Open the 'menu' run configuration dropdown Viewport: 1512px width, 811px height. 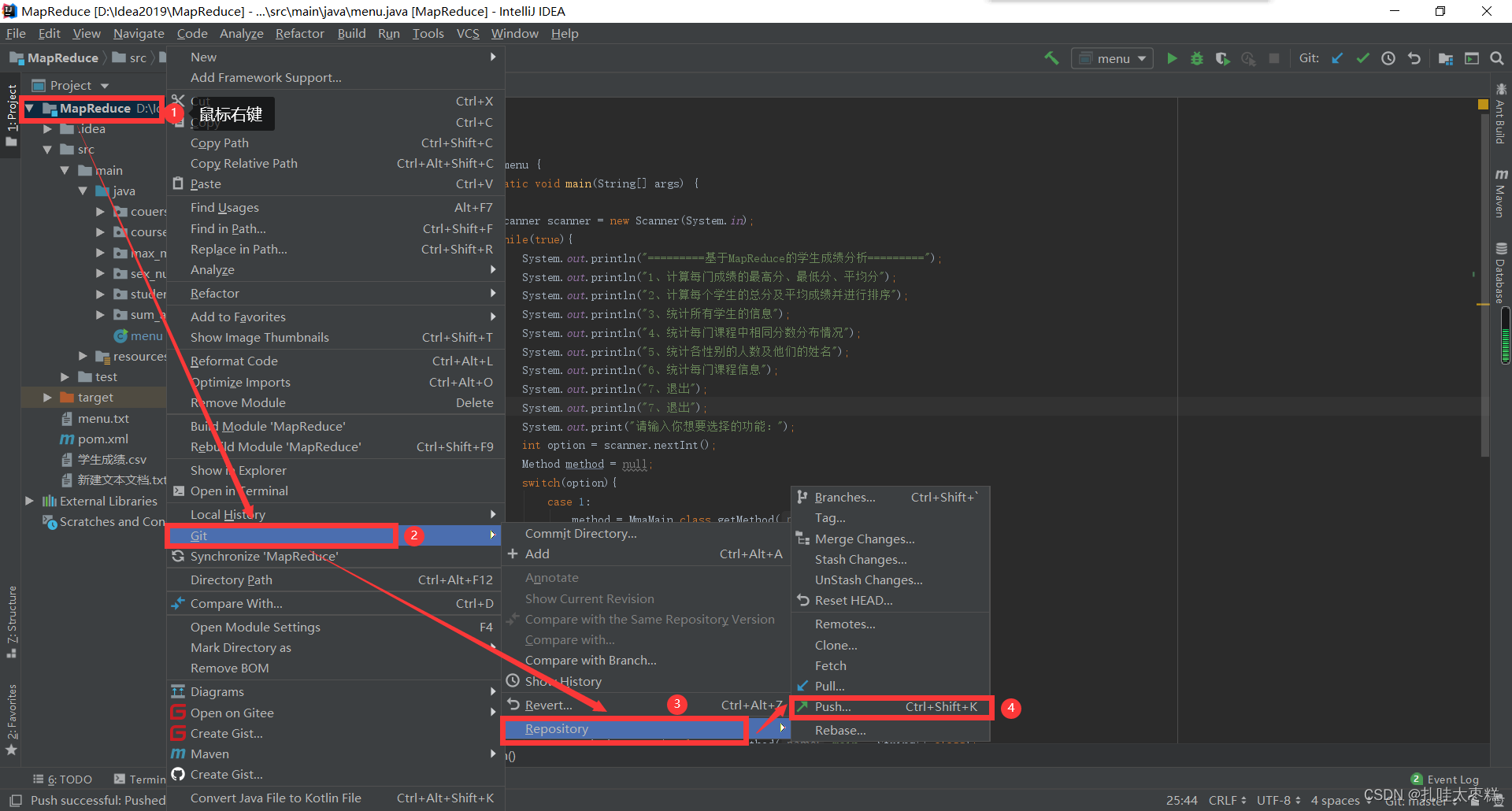[1112, 57]
